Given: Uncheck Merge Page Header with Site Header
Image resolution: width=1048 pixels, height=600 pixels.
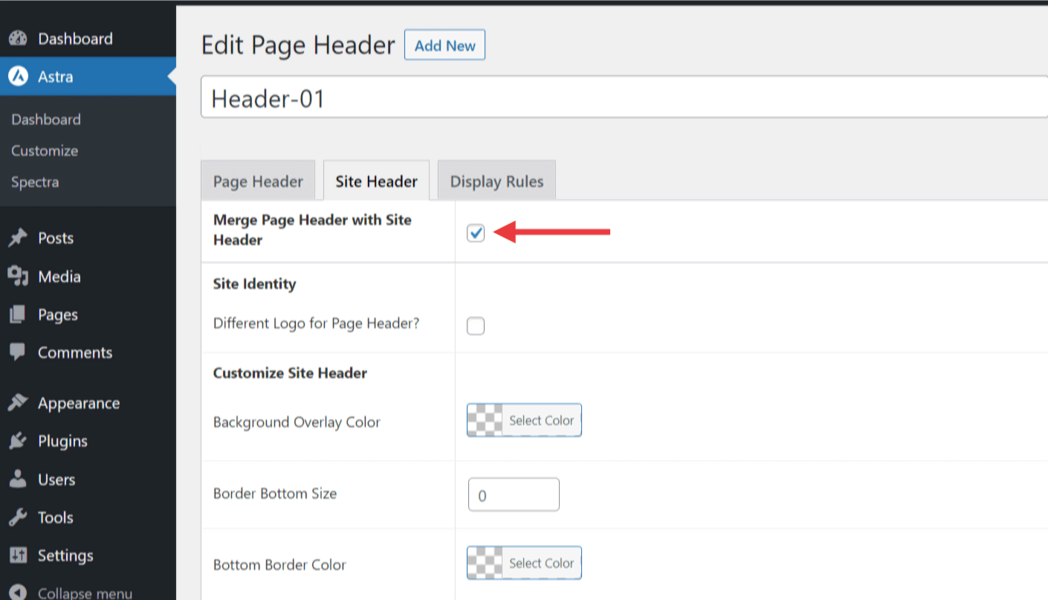Looking at the screenshot, I should coord(475,233).
